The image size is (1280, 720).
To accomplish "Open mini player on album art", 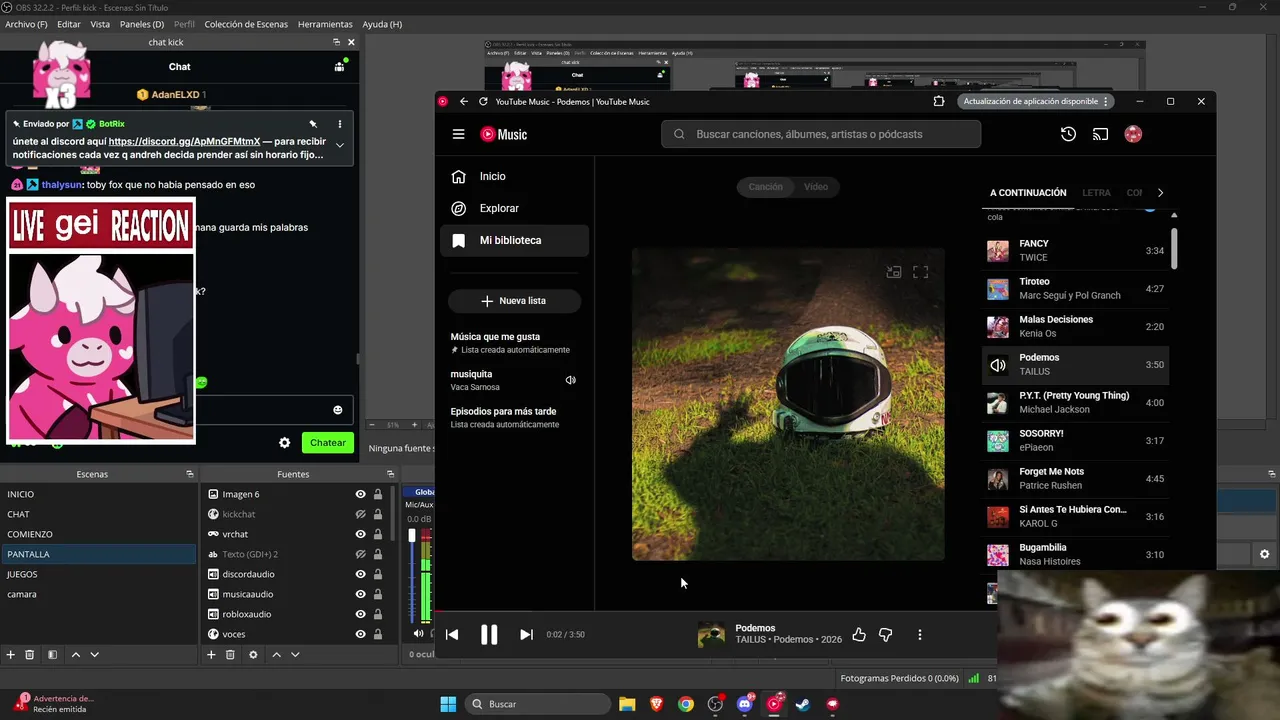I will point(894,272).
